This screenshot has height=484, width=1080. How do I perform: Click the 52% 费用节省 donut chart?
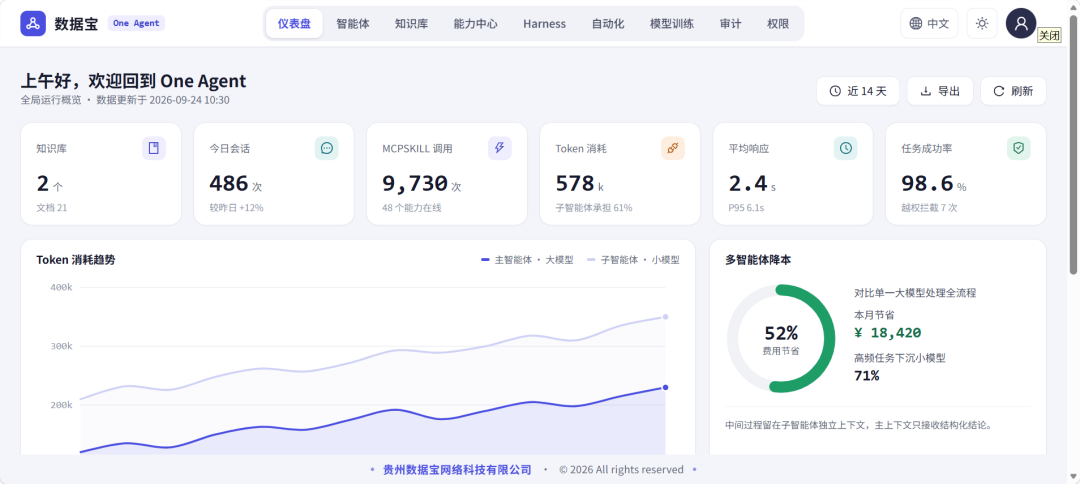(781, 339)
